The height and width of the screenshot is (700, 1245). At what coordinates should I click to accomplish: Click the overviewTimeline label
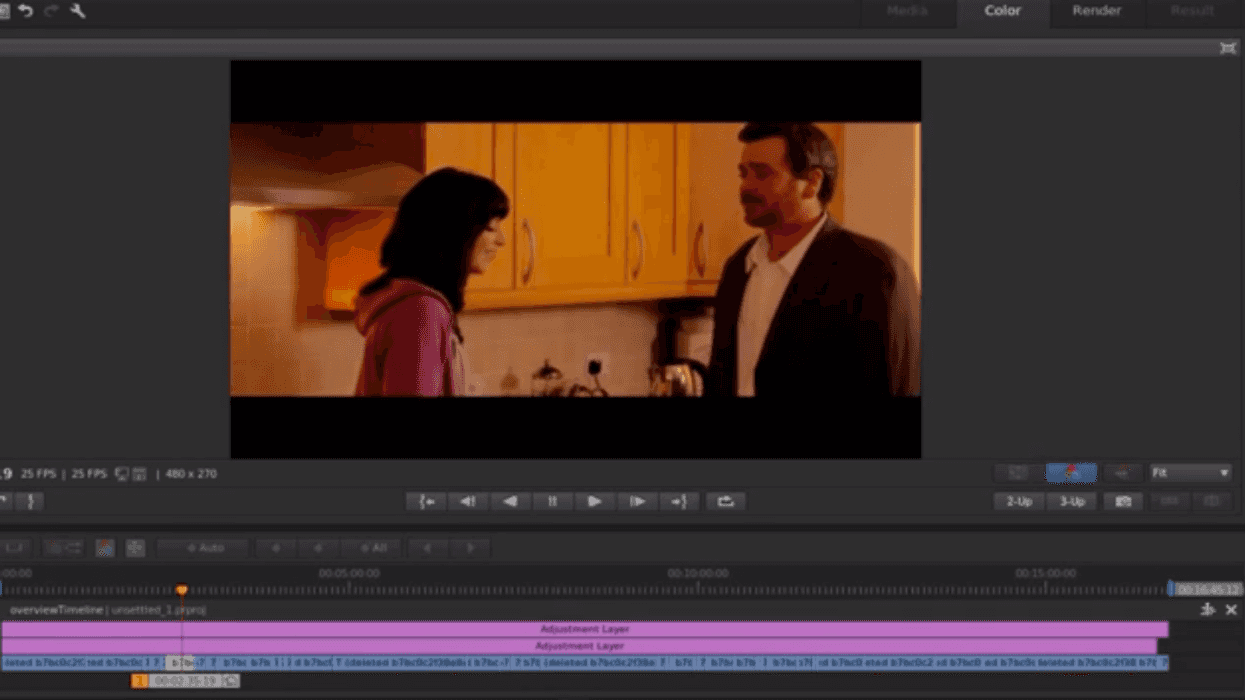(x=57, y=610)
